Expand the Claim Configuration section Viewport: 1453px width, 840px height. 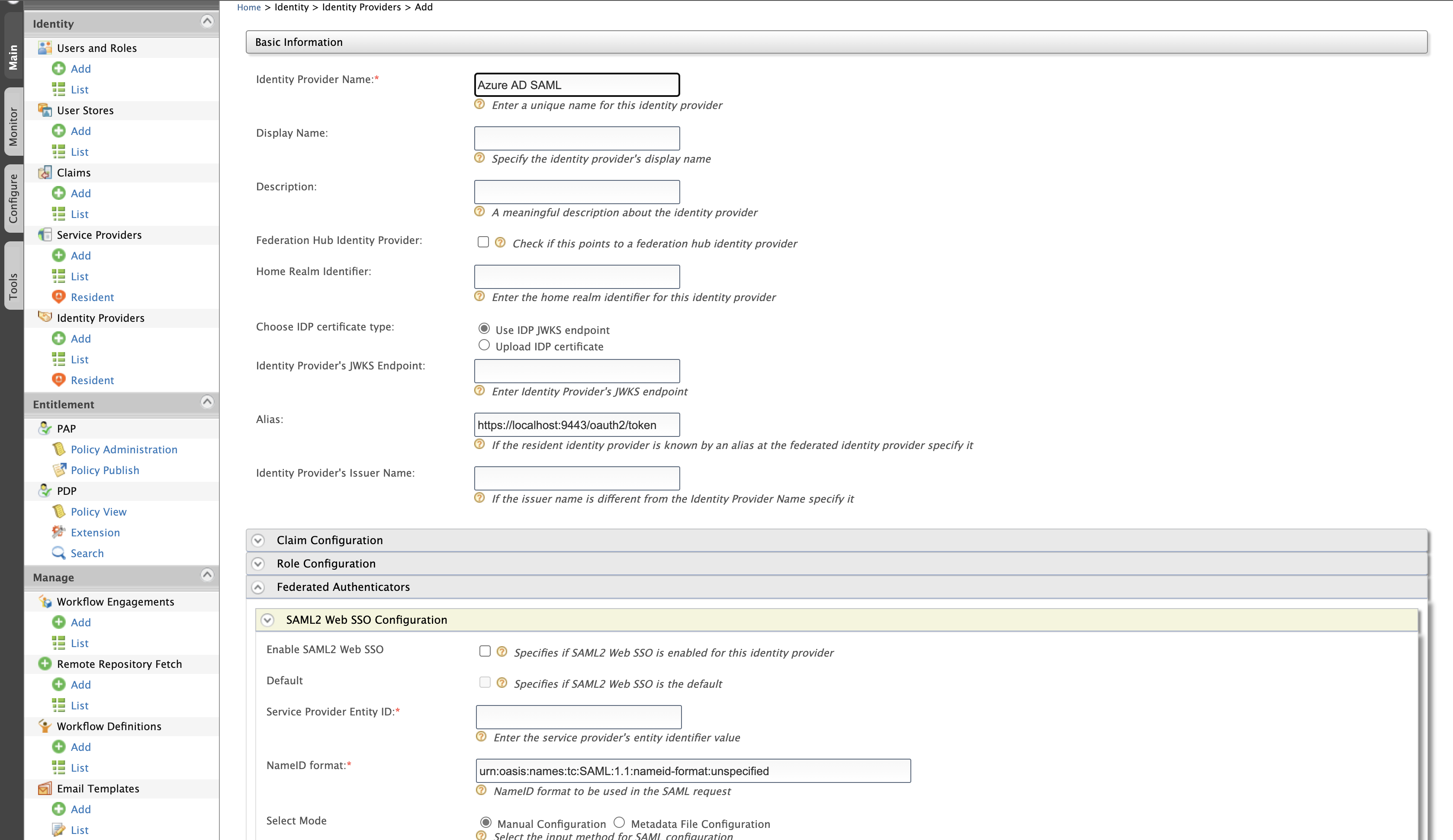pos(258,540)
